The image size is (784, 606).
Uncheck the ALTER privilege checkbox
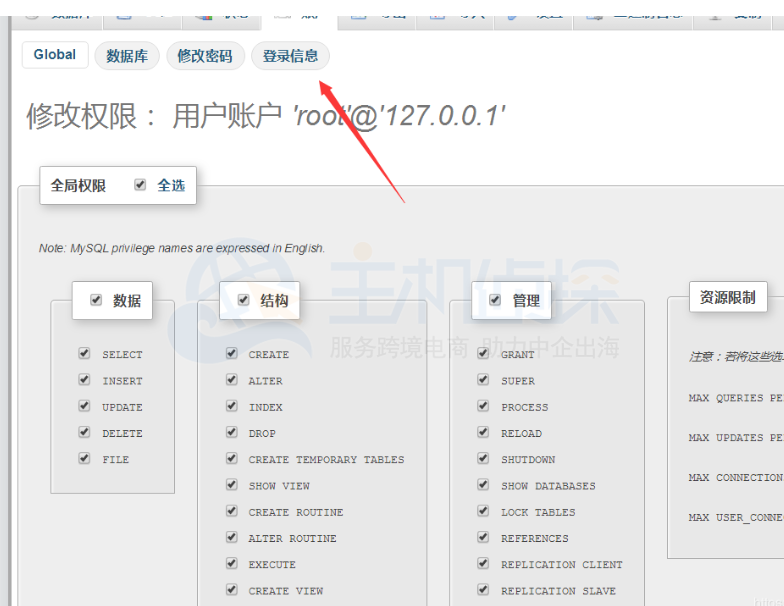click(232, 380)
